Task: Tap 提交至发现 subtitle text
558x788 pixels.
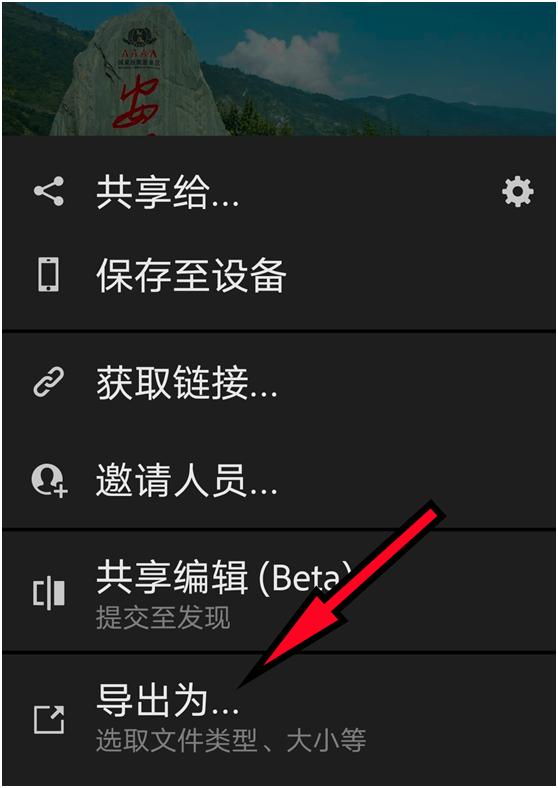Action: coord(163,618)
